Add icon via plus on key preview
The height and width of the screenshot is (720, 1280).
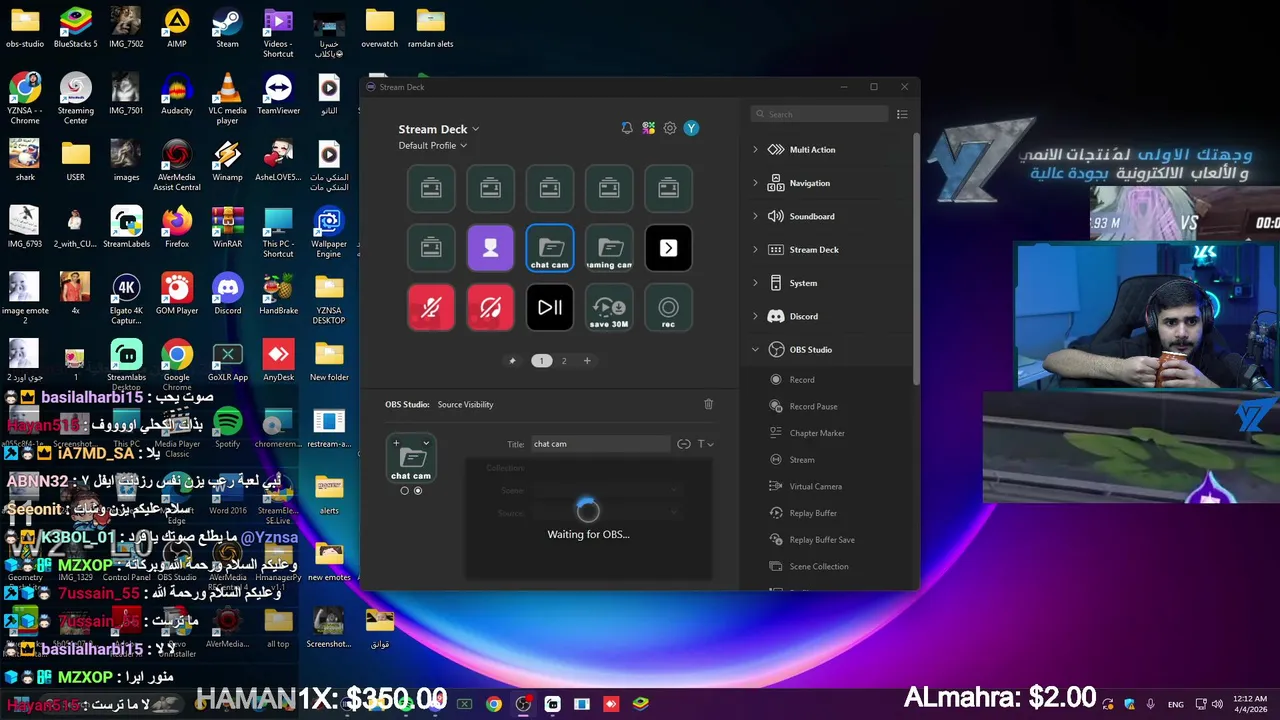[396, 443]
